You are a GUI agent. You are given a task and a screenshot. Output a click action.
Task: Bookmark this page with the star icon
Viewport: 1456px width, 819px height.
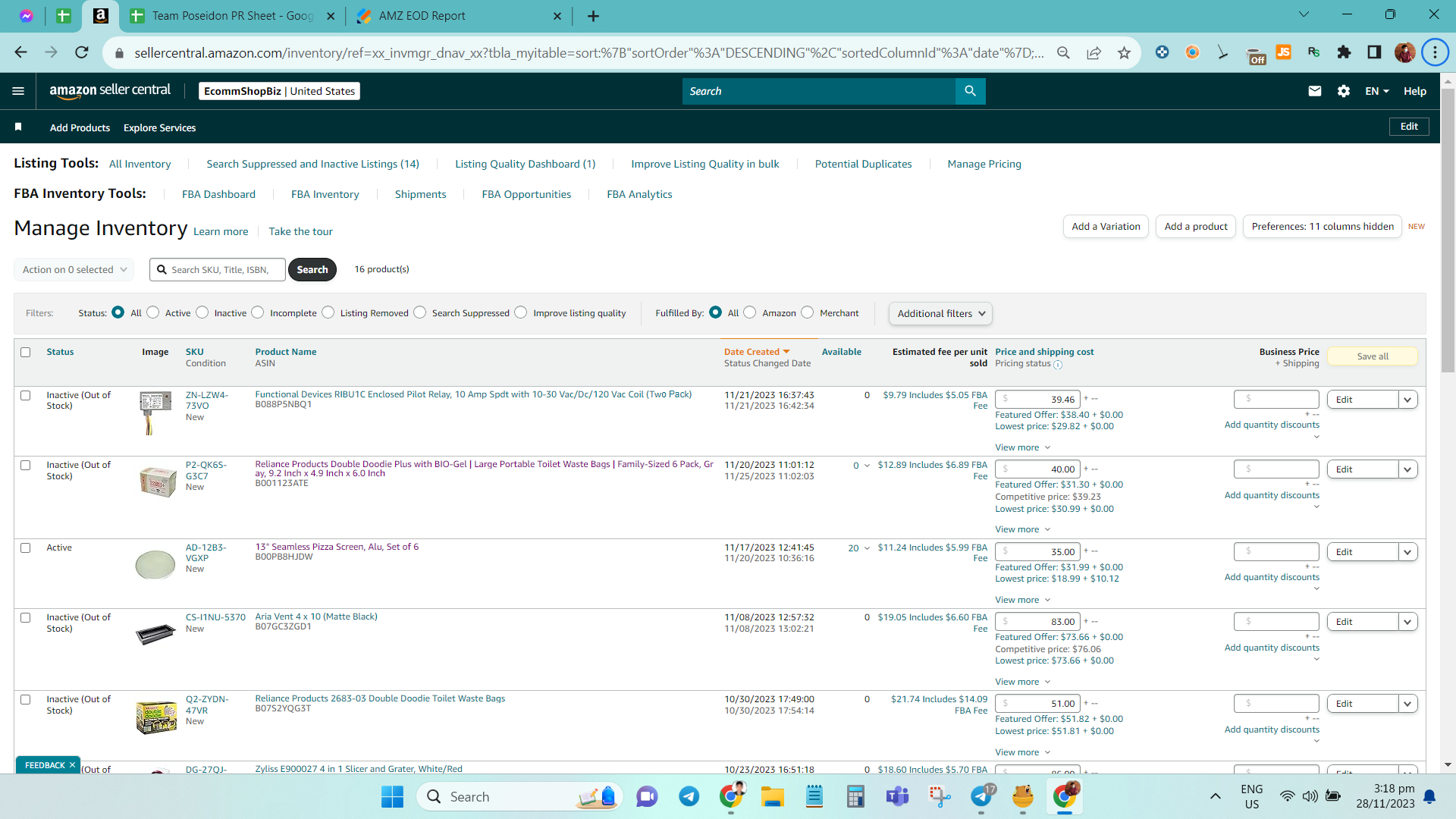pyautogui.click(x=1124, y=52)
